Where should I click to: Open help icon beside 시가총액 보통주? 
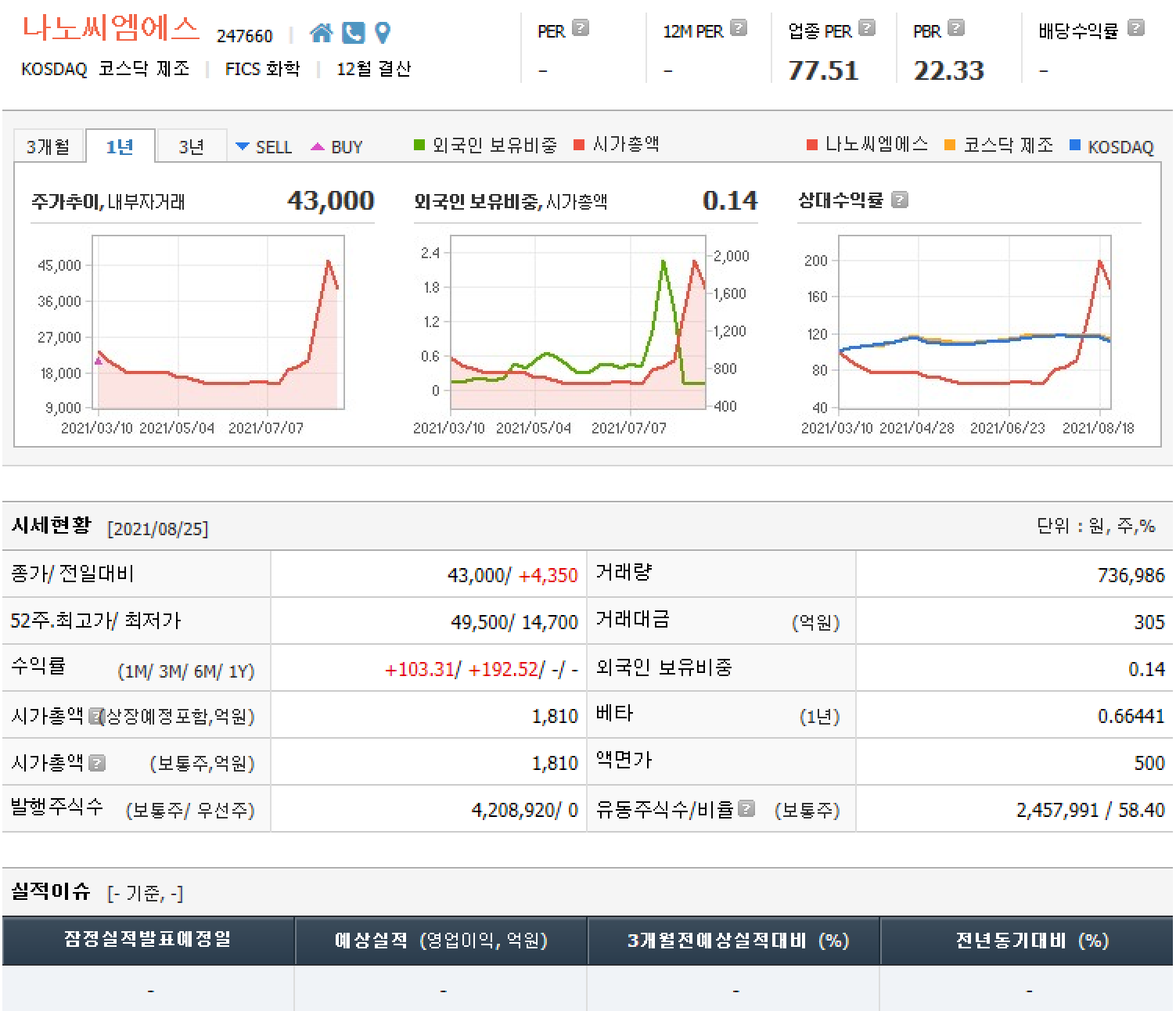(97, 763)
